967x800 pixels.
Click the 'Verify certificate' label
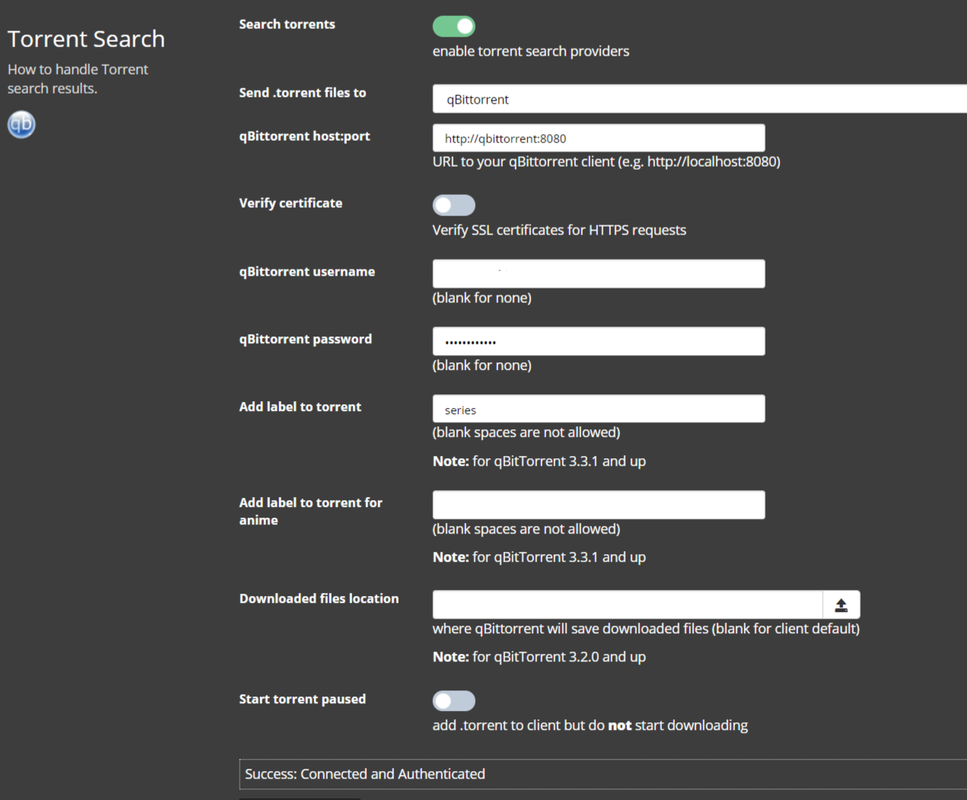tap(290, 203)
